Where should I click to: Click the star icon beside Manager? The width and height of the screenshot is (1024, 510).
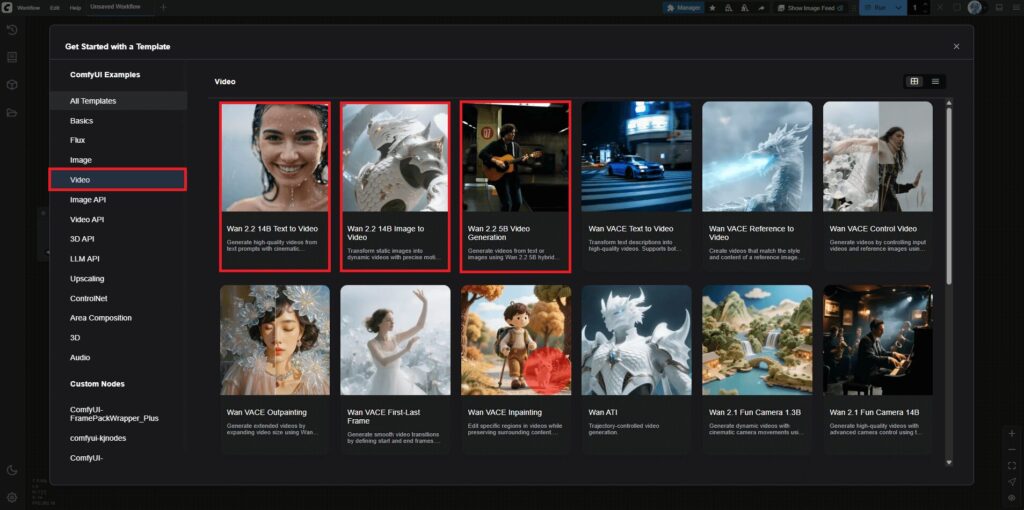click(712, 8)
